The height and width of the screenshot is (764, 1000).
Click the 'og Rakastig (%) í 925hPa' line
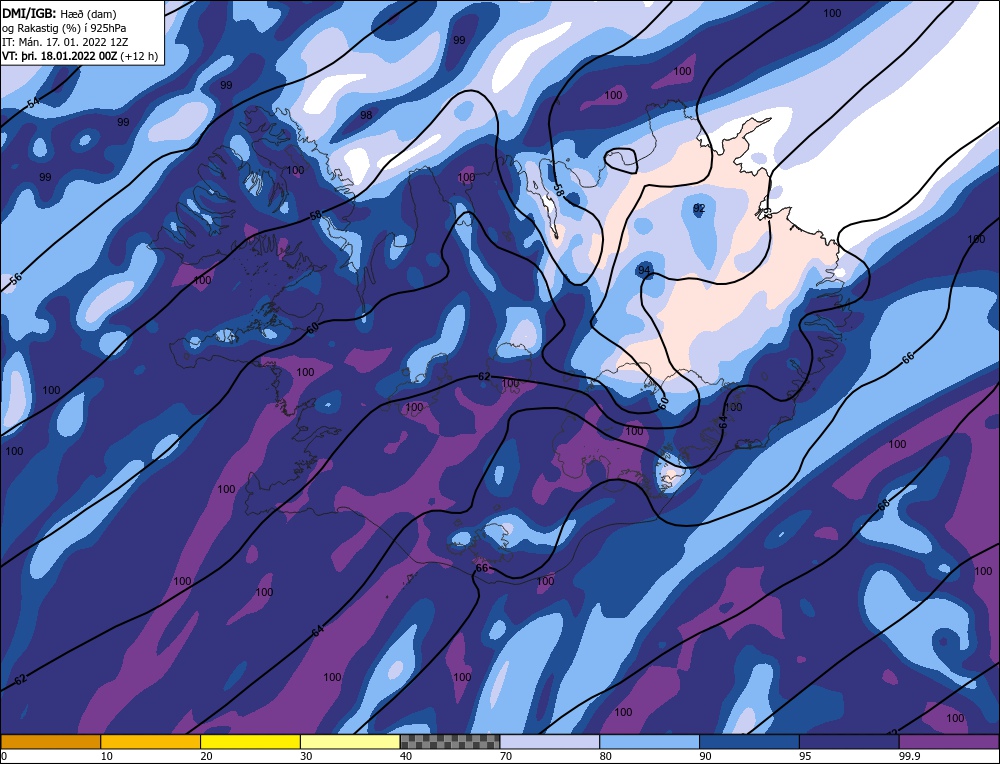click(x=64, y=28)
